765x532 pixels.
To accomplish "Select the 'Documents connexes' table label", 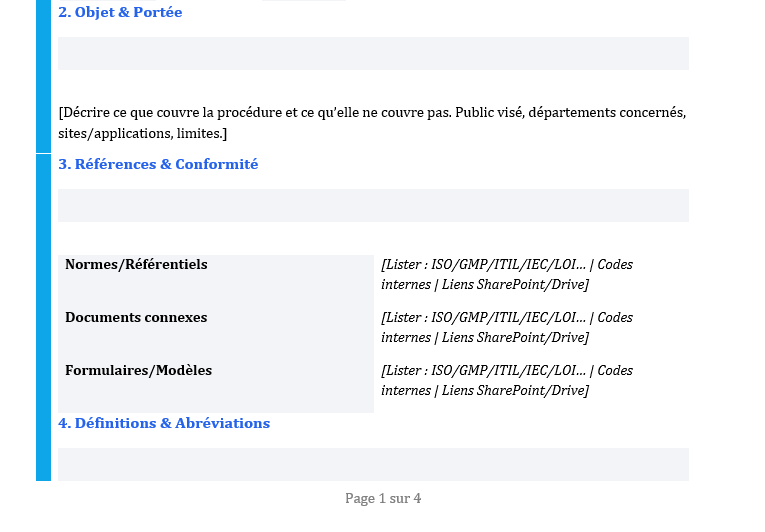I will (x=136, y=318).
